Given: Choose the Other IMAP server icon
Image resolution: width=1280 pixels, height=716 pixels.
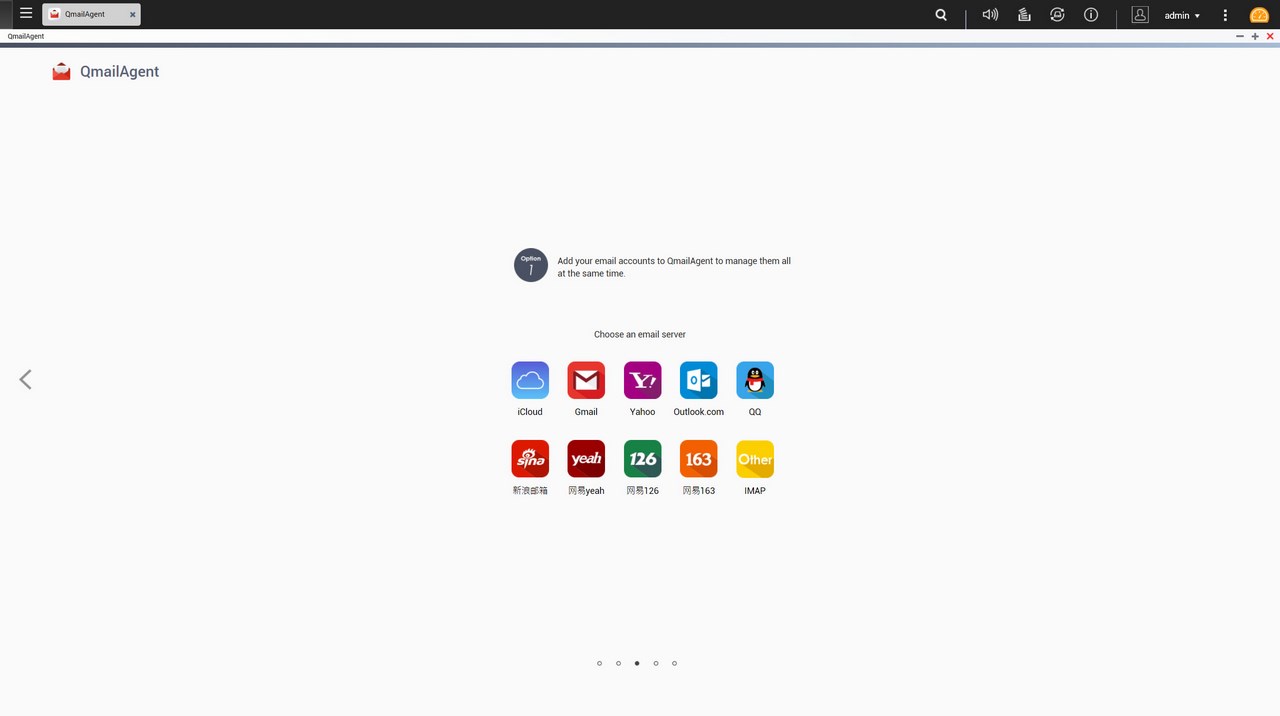Looking at the screenshot, I should point(755,459).
